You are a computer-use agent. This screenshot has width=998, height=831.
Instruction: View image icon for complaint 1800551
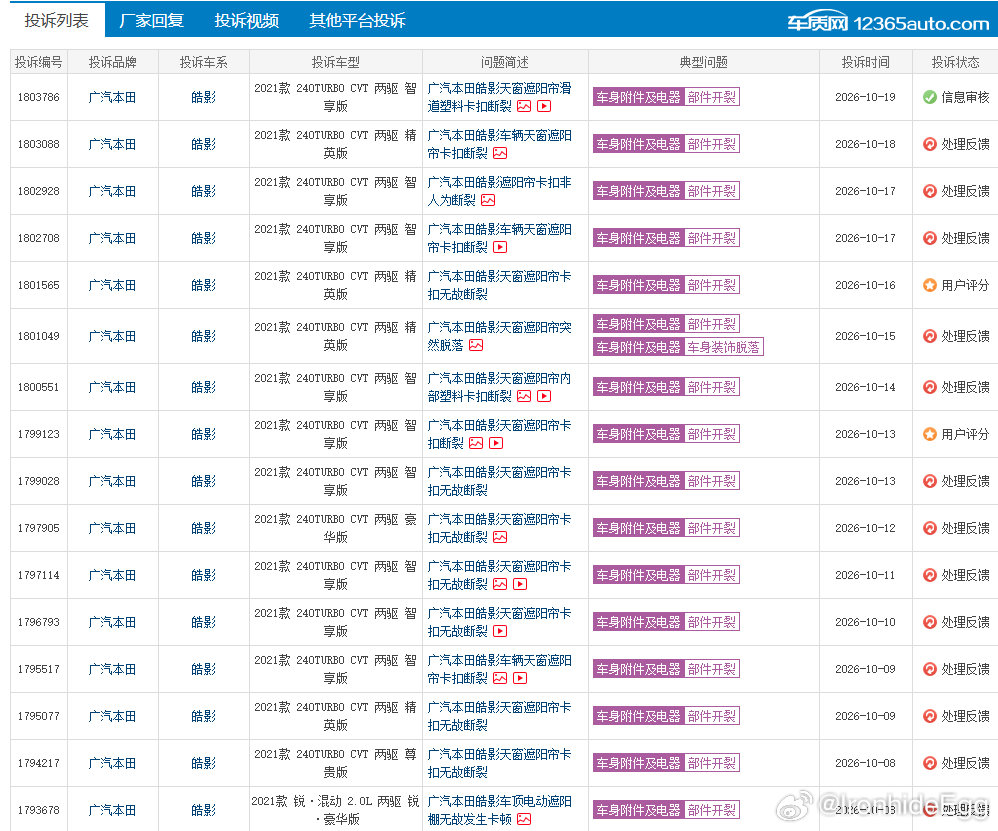coord(524,396)
